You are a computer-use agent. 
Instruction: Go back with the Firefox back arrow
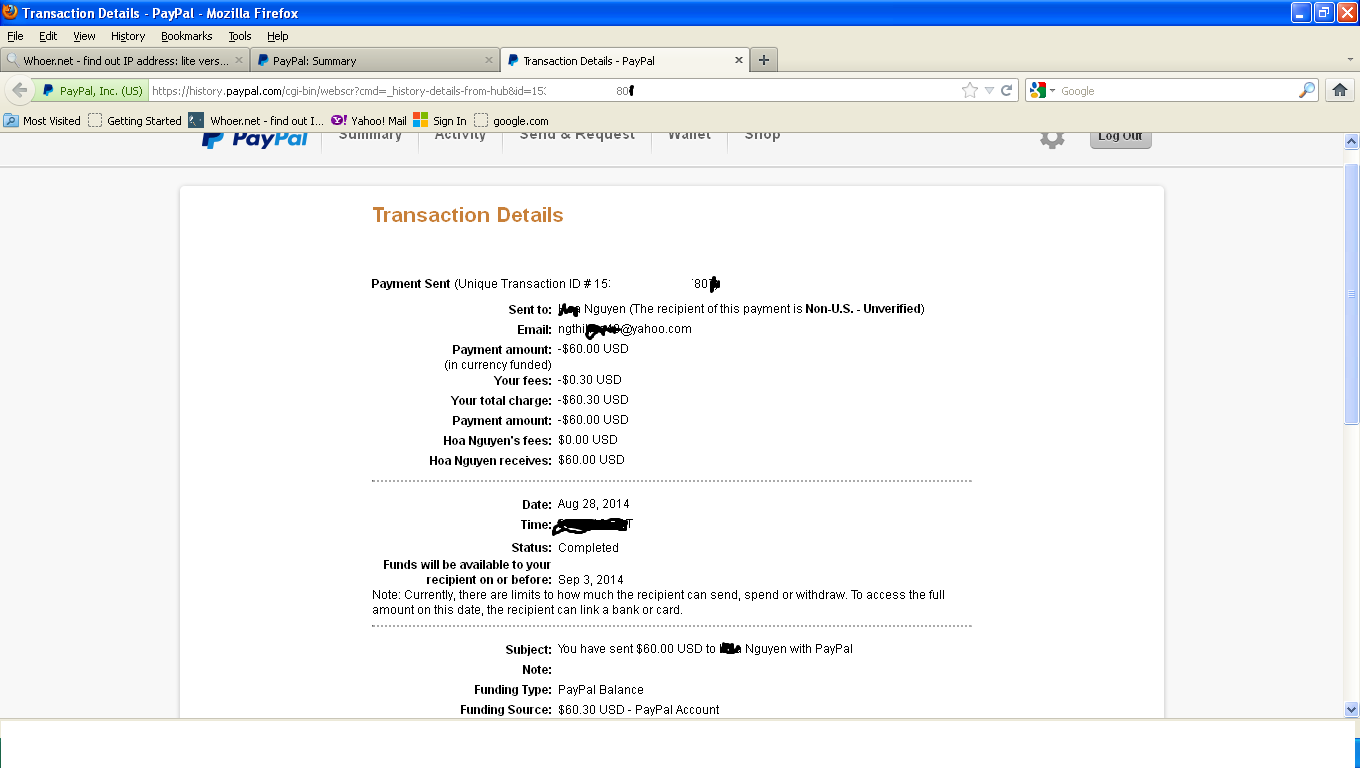(20, 90)
